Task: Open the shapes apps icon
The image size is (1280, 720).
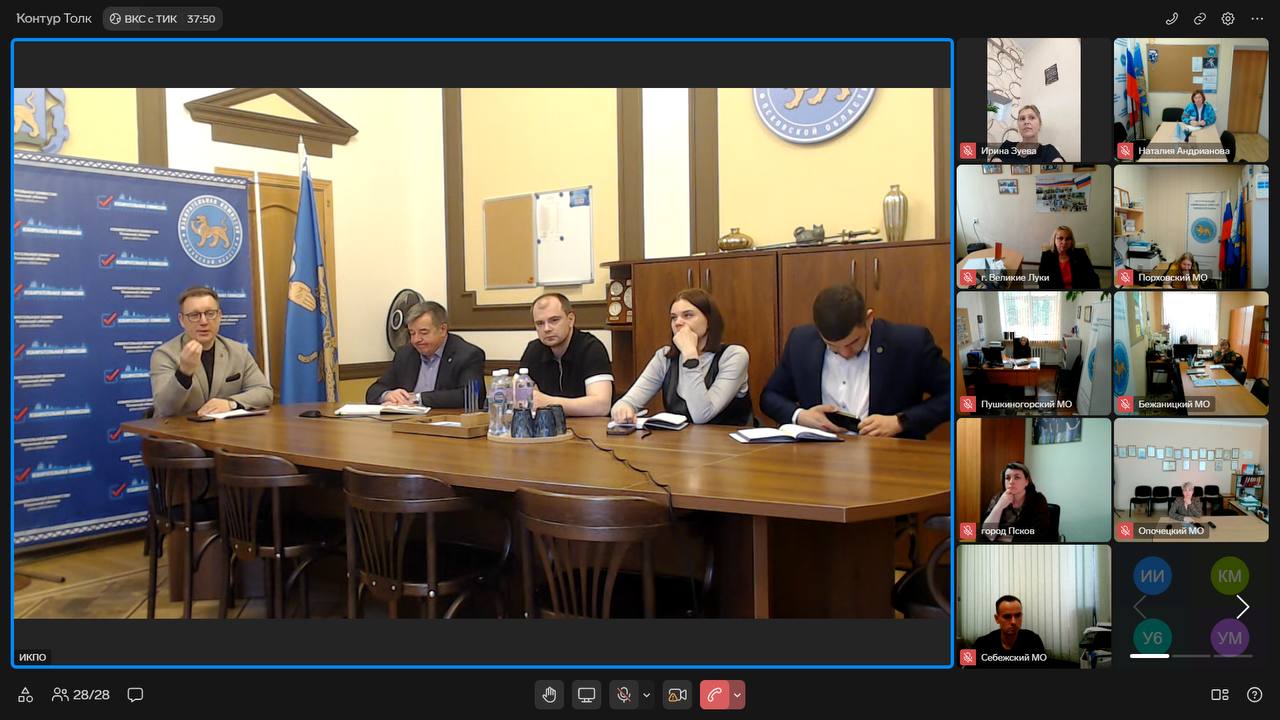Action: [26, 695]
